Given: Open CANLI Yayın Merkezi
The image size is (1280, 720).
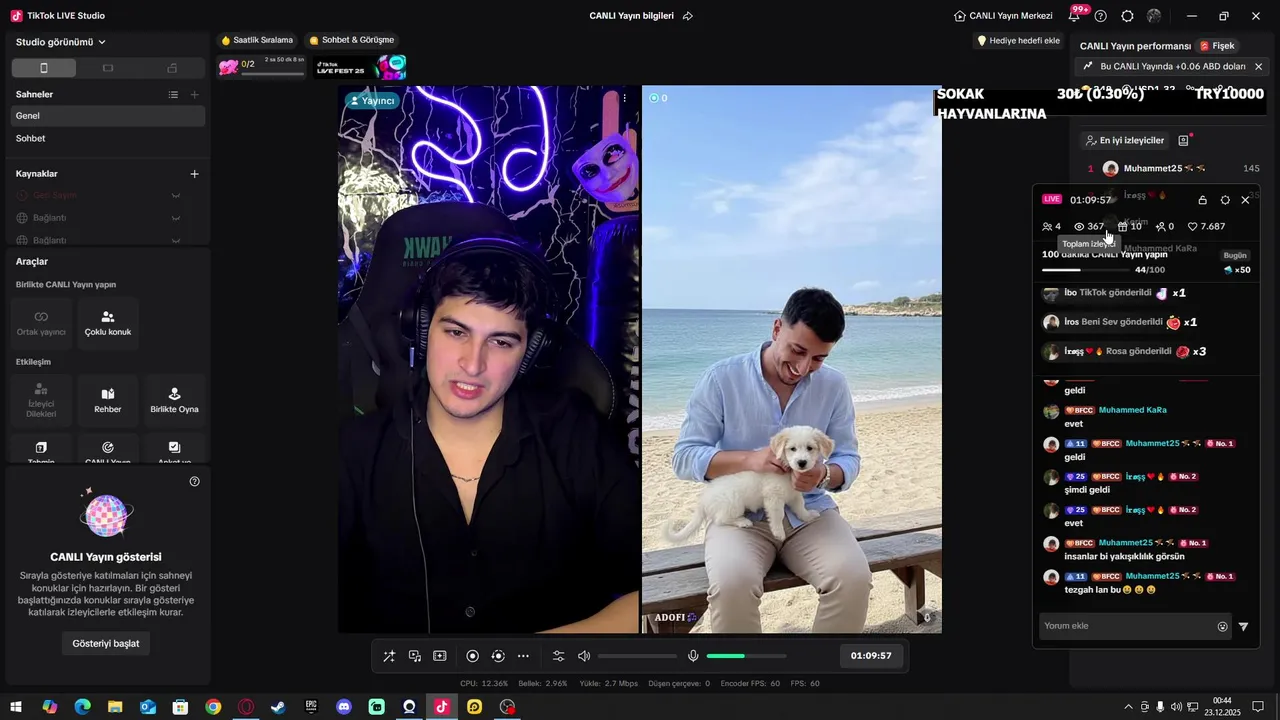Looking at the screenshot, I should point(1003,16).
